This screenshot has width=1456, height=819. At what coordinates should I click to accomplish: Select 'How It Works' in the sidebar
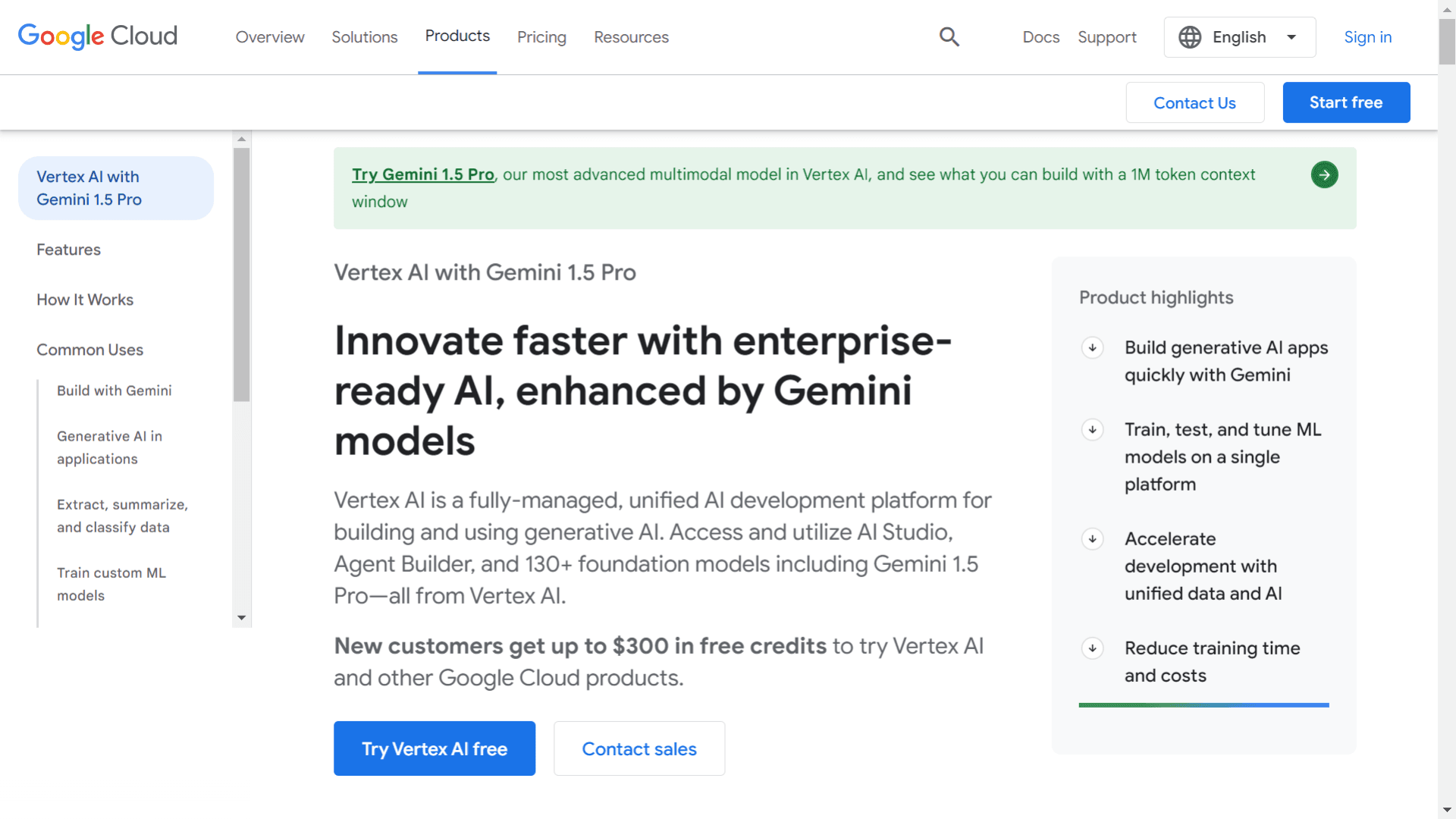[85, 300]
